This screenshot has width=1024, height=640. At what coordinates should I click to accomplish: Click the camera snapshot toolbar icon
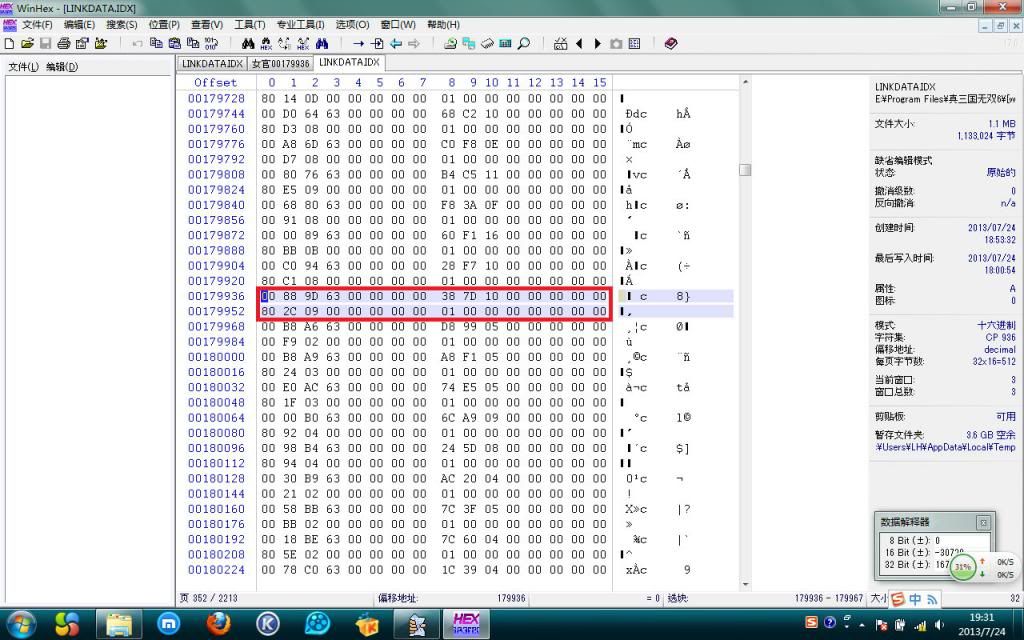[616, 44]
